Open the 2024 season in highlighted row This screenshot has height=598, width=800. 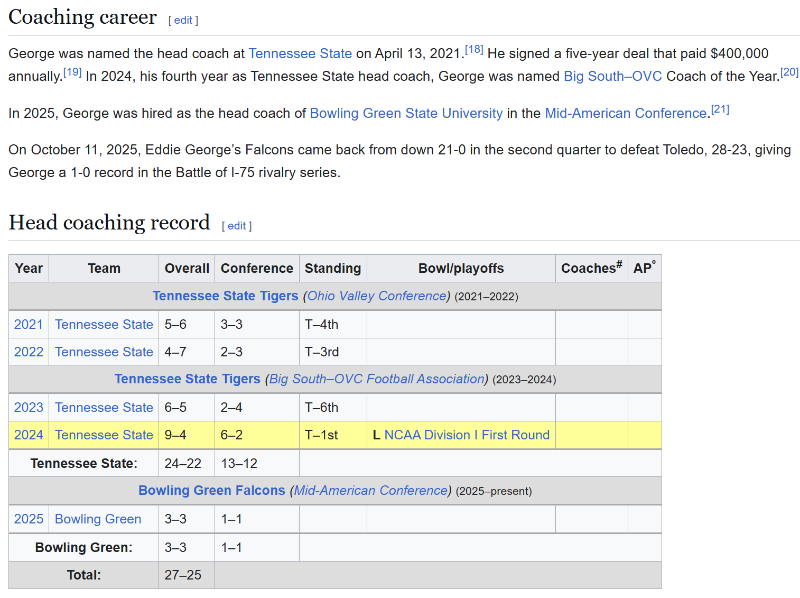pos(29,435)
